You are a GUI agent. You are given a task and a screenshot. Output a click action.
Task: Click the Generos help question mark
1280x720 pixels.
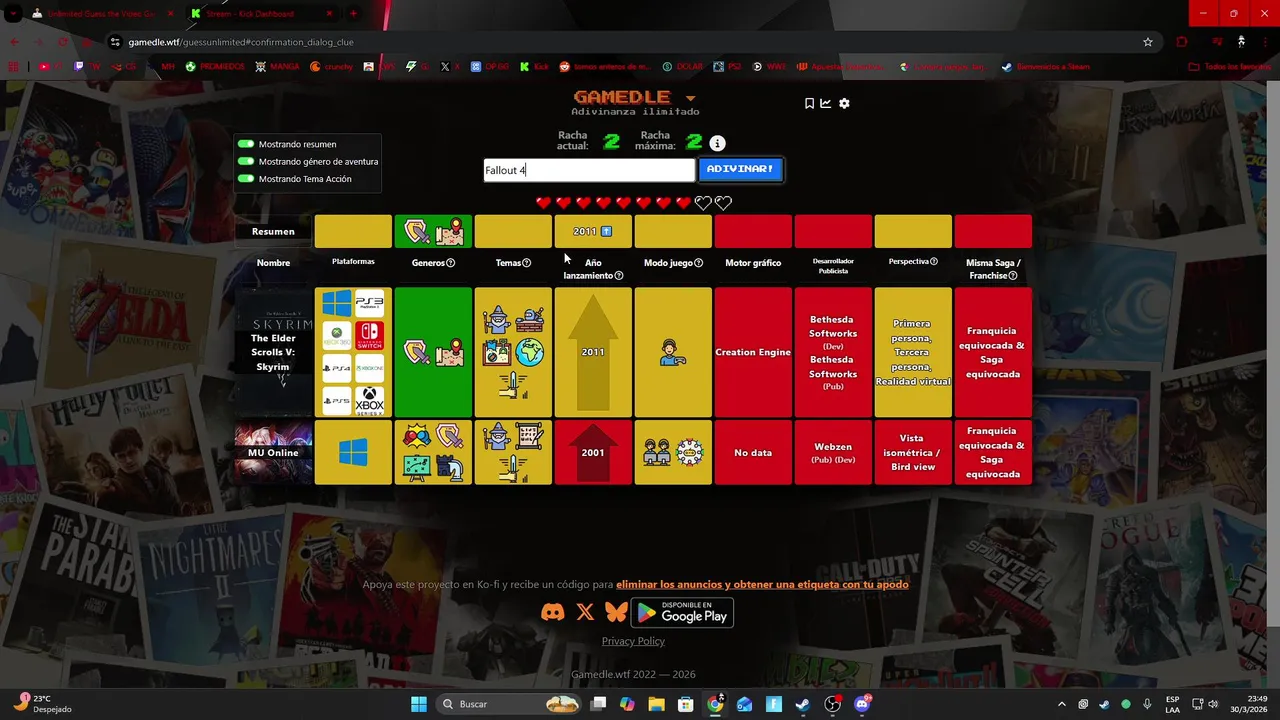450,263
